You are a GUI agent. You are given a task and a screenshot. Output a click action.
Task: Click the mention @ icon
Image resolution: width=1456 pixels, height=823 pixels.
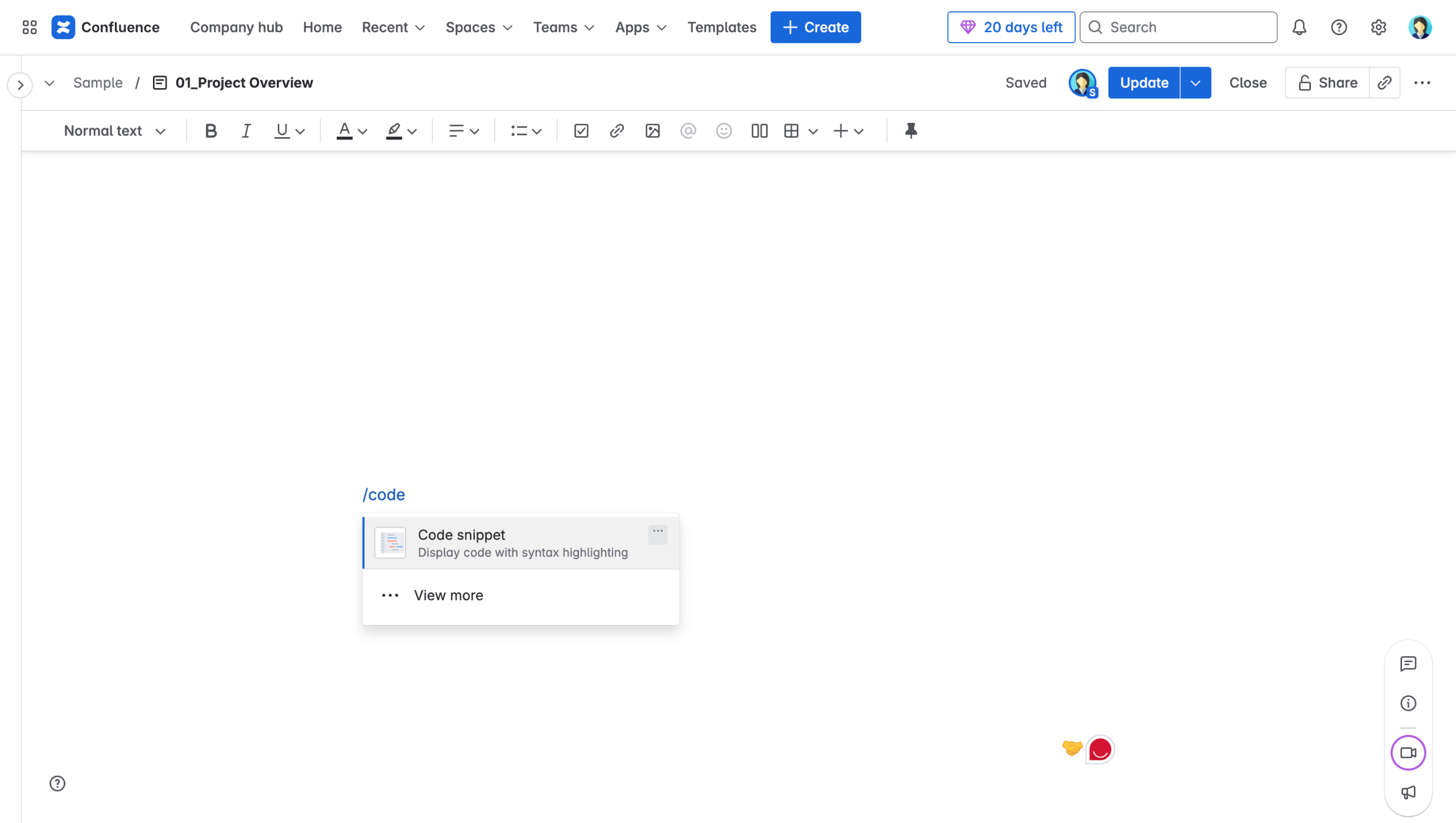[x=688, y=131]
